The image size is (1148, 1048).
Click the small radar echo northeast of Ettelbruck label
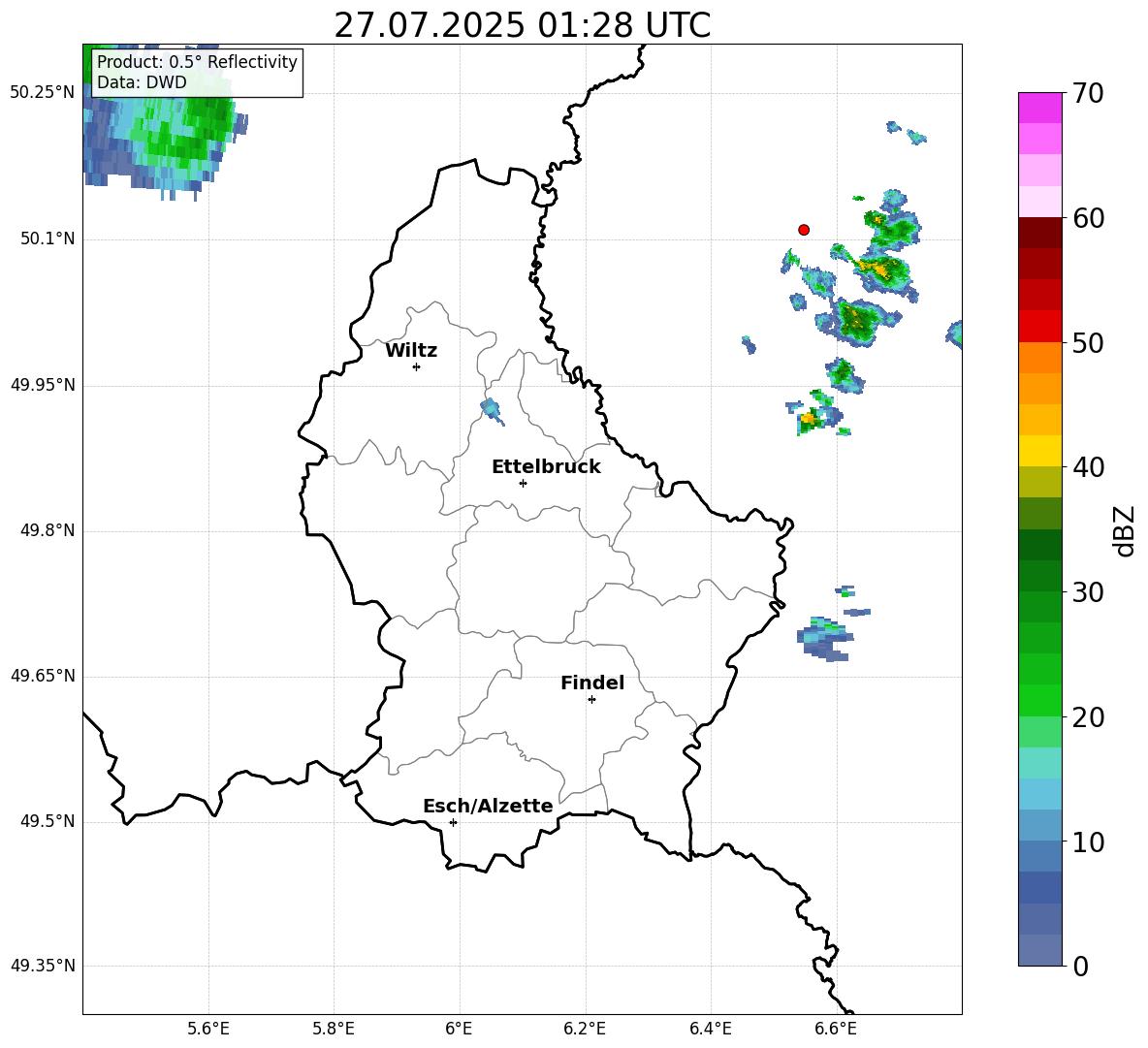click(x=492, y=410)
